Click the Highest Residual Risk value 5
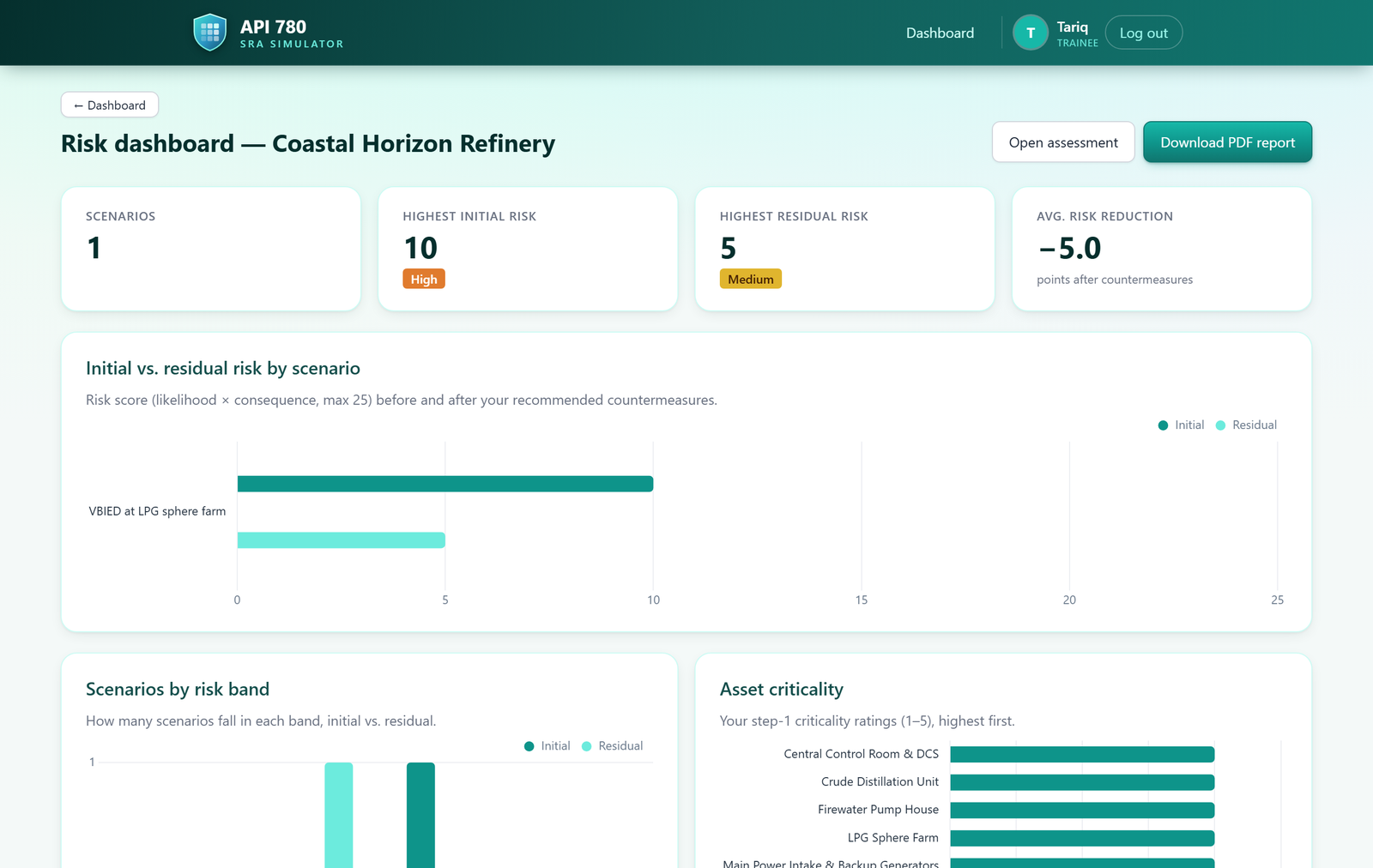Image resolution: width=1373 pixels, height=868 pixels. tap(729, 248)
